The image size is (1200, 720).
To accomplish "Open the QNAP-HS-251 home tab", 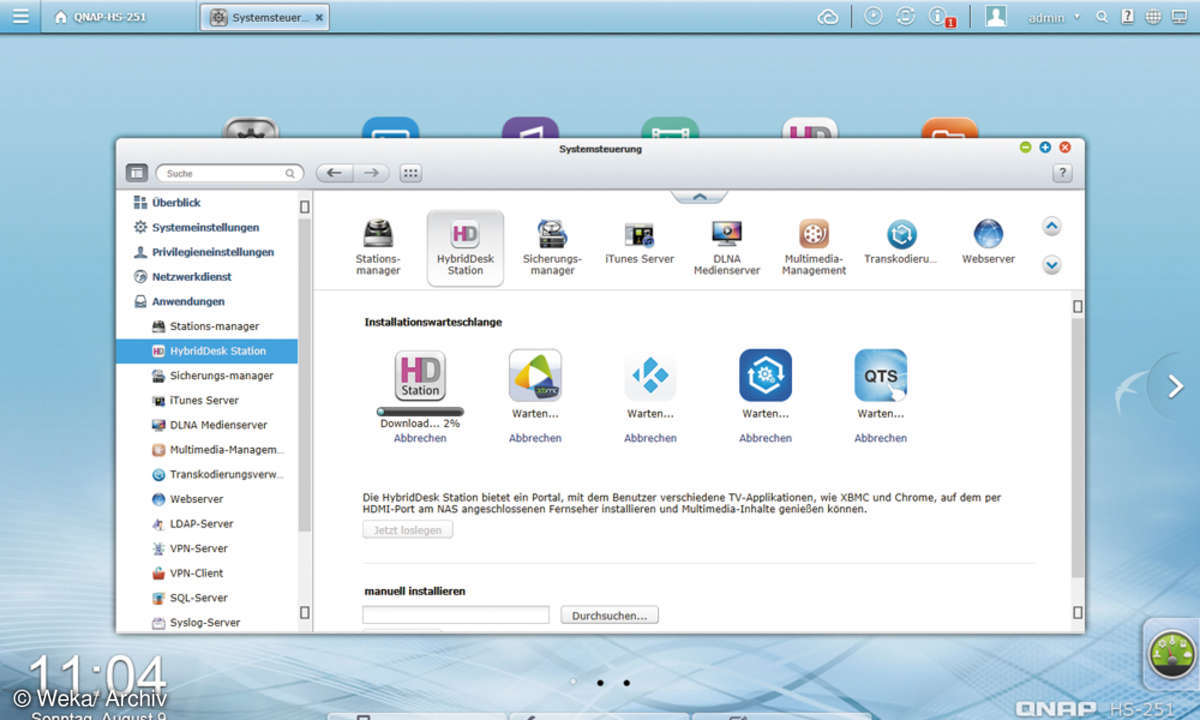I will click(x=100, y=17).
